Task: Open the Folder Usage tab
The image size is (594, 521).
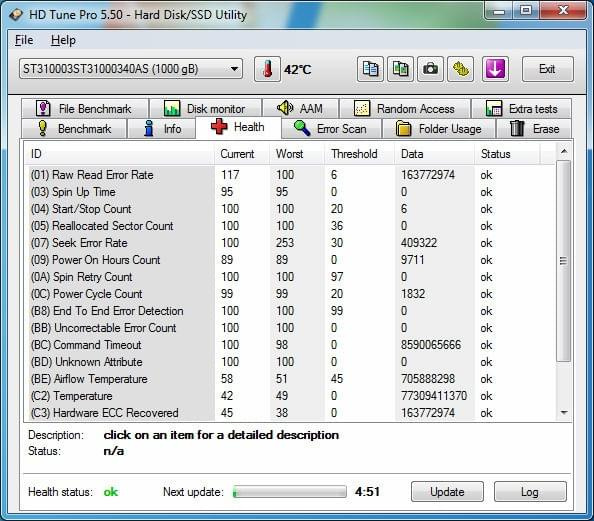Action: 439,129
